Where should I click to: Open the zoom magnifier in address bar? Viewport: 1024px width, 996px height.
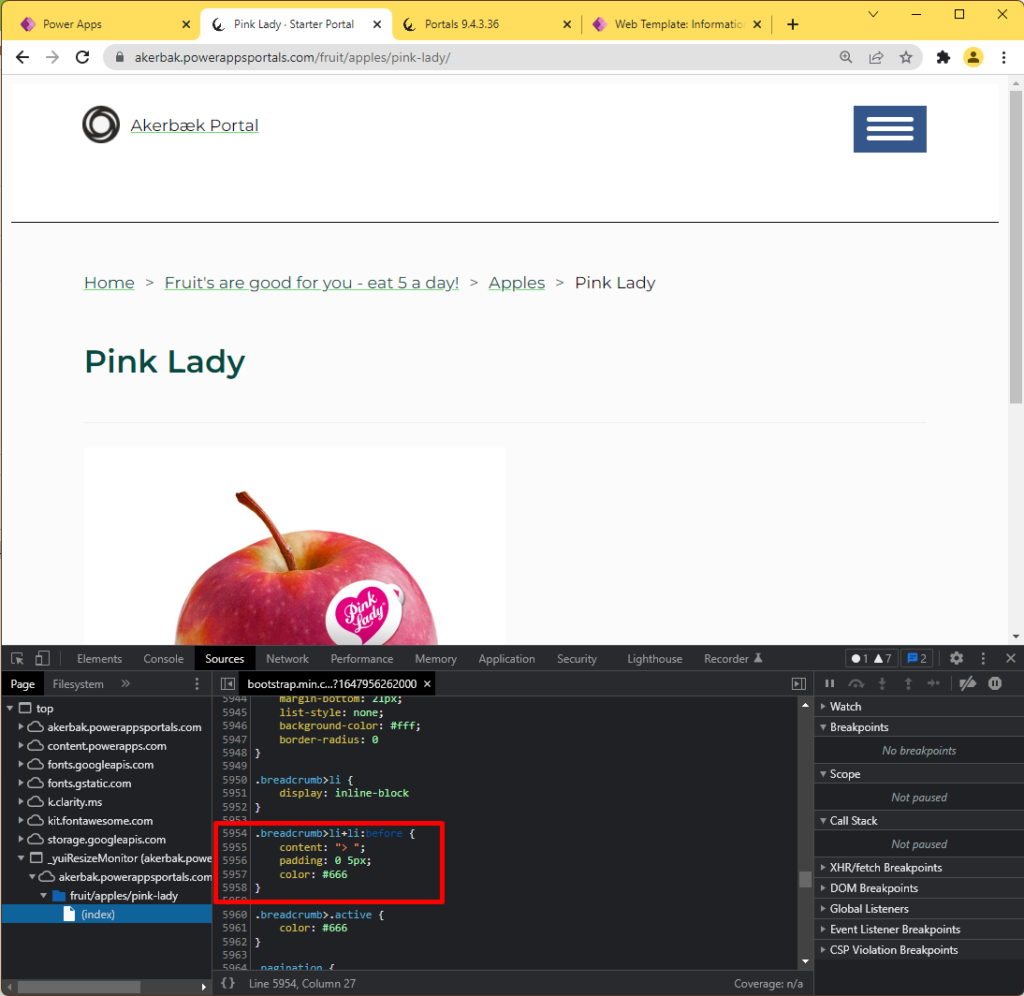[x=846, y=57]
